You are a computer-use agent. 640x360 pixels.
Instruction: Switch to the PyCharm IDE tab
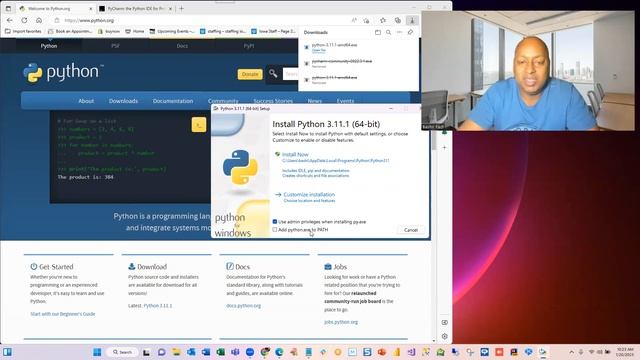(135, 9)
